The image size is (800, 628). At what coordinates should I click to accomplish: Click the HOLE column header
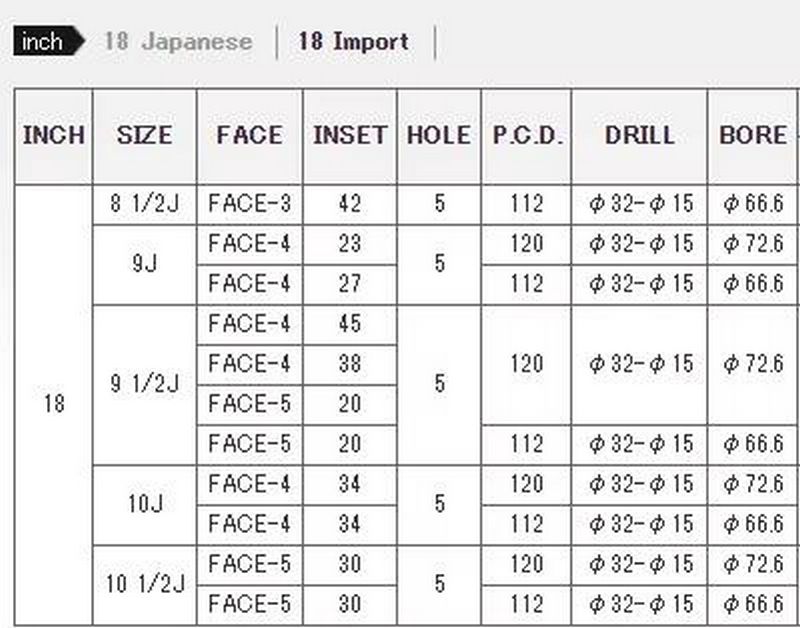pos(438,136)
